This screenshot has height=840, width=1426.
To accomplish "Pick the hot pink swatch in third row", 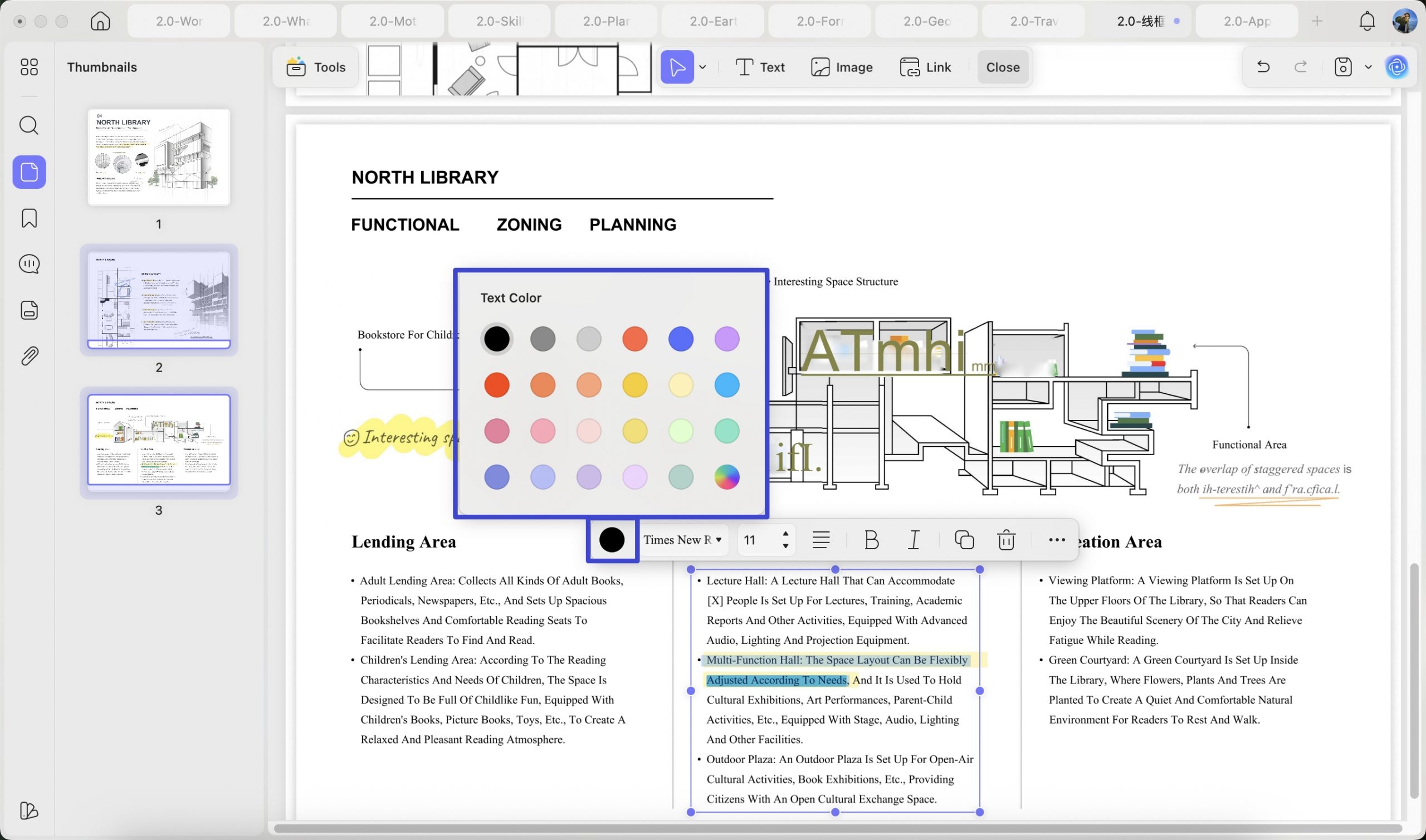I will tap(496, 431).
